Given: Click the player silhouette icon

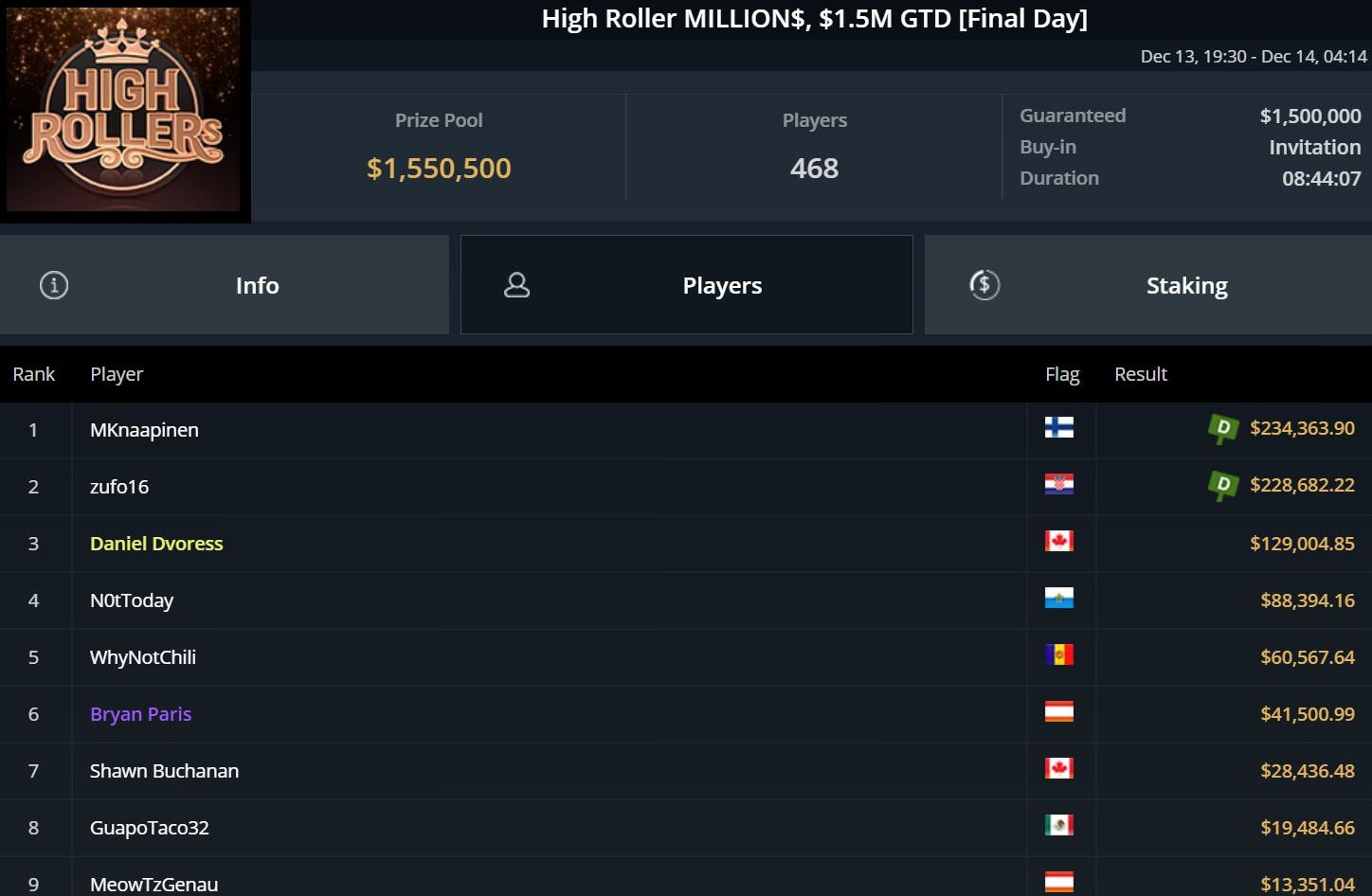Looking at the screenshot, I should pyautogui.click(x=516, y=285).
